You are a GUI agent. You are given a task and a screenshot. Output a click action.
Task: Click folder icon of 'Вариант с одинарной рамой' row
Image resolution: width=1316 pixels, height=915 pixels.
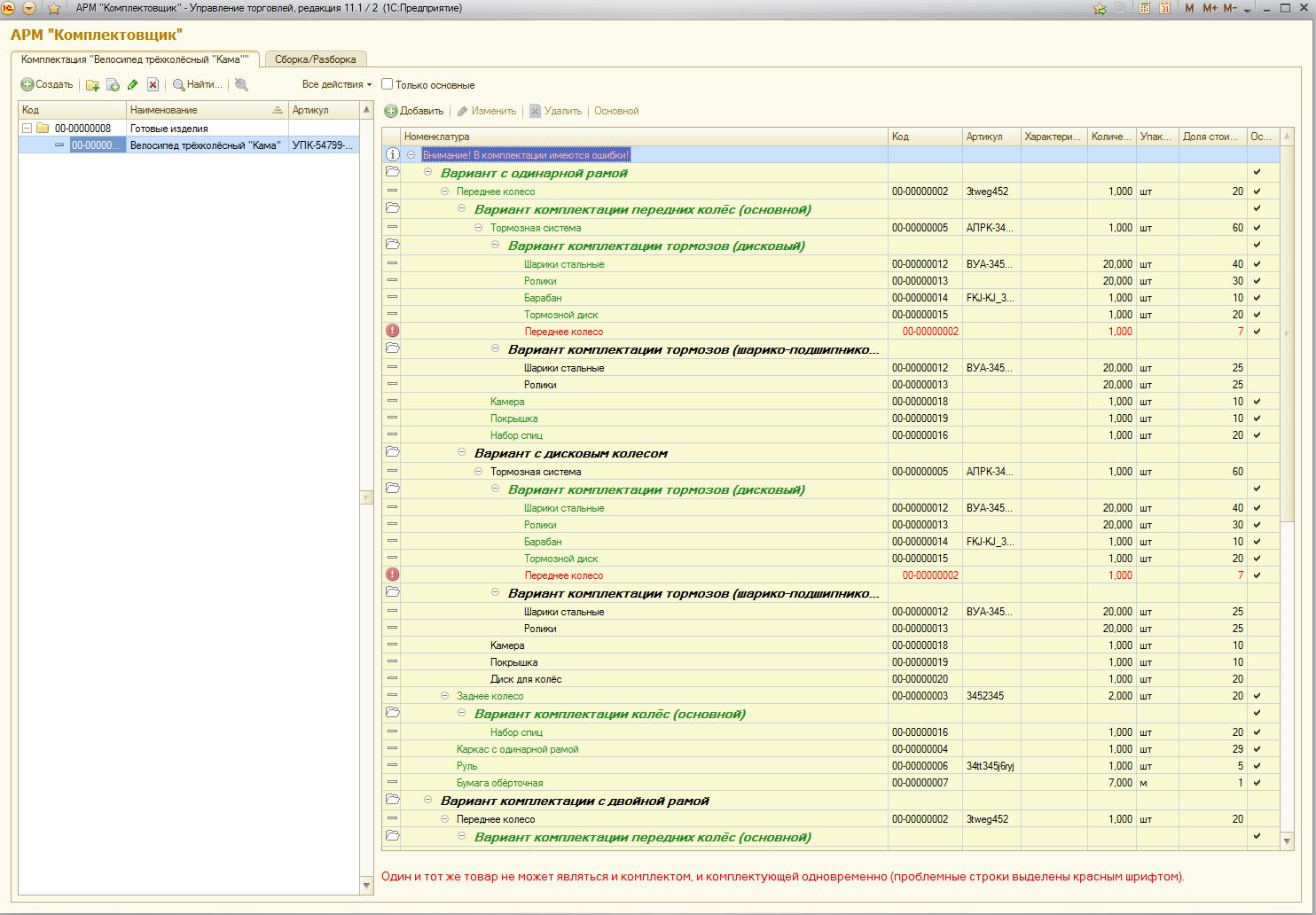pyautogui.click(x=392, y=173)
